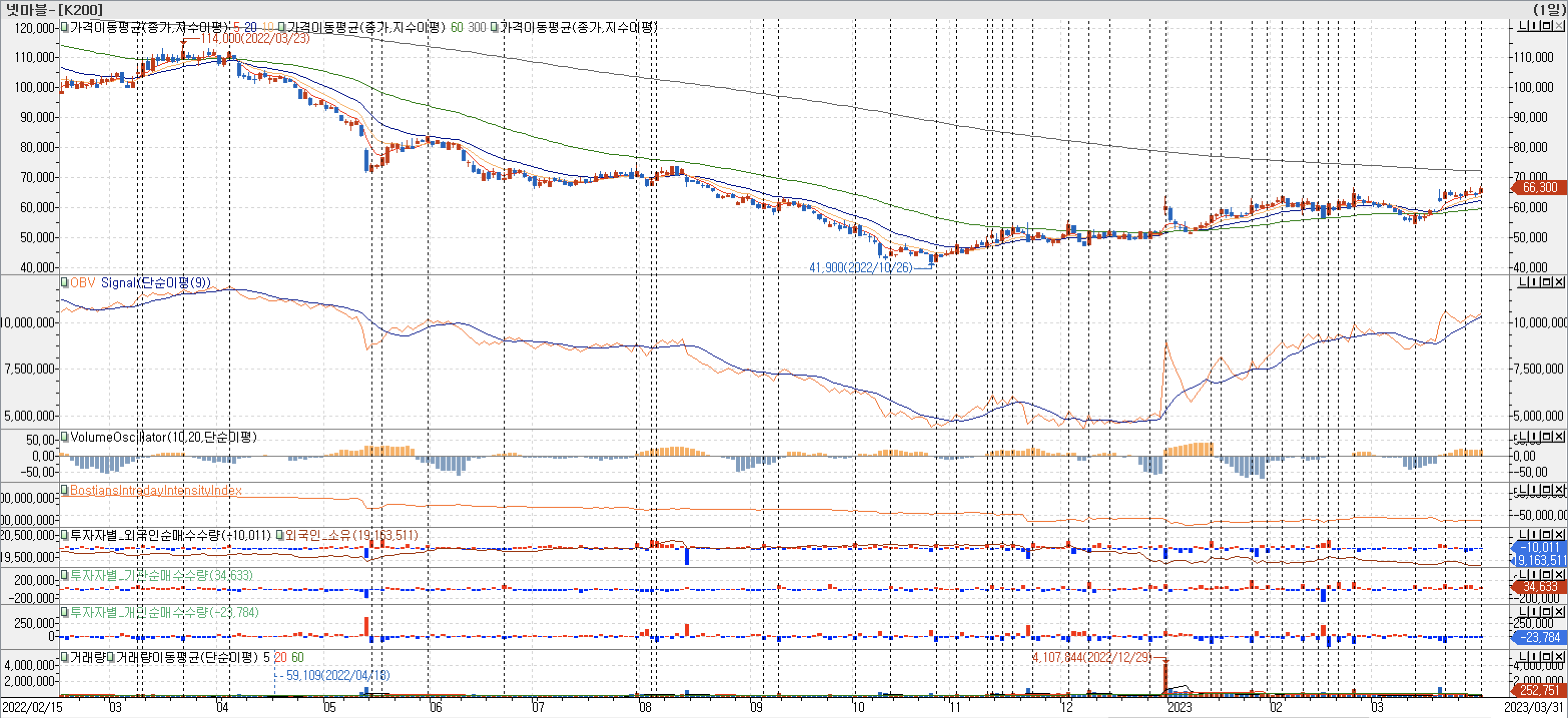Toggle the green box beside the OBV label
Image resolution: width=1568 pixels, height=718 pixels.
click(65, 282)
